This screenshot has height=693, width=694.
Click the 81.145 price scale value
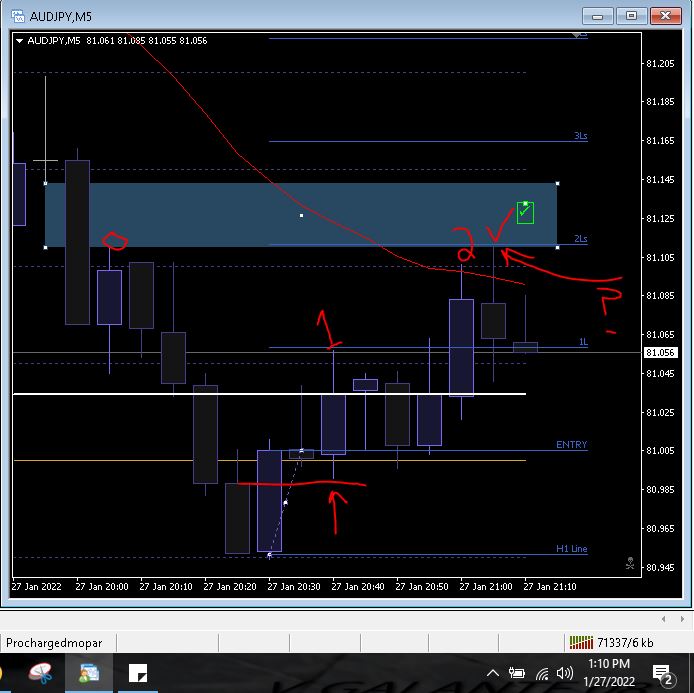click(660, 179)
